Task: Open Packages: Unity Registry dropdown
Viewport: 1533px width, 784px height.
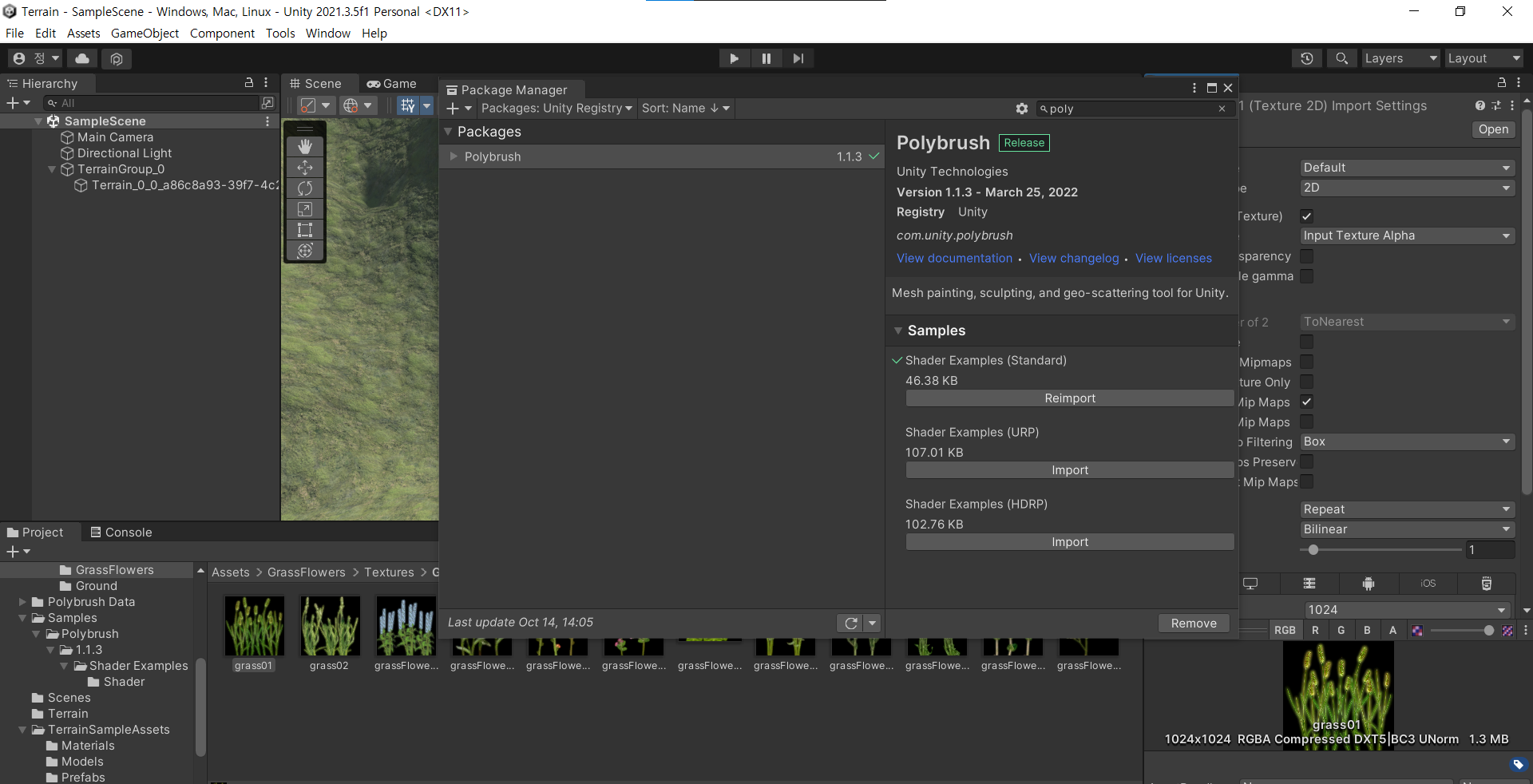Action: 557,109
